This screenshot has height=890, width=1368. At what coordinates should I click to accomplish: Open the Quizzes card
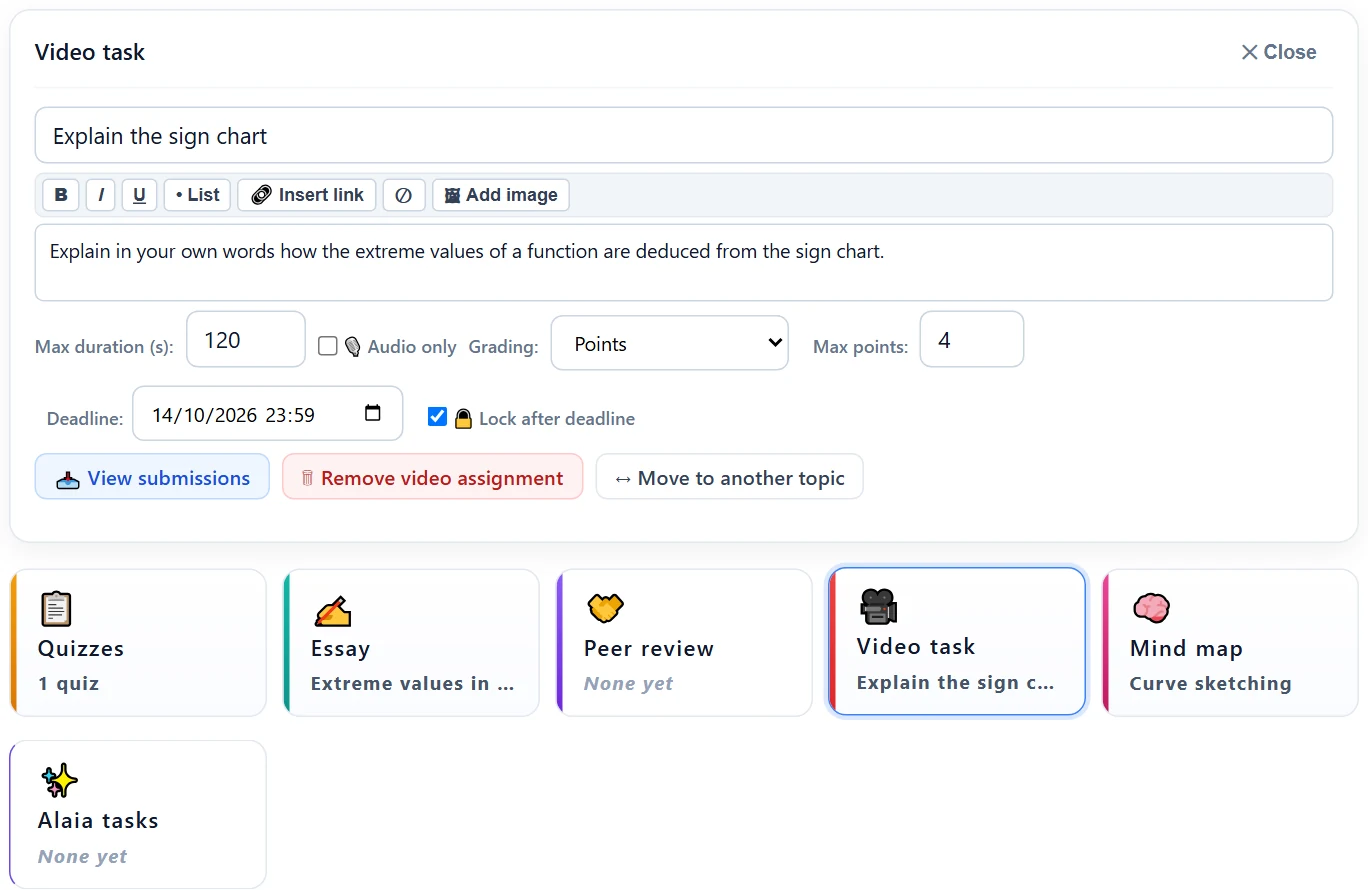(138, 643)
